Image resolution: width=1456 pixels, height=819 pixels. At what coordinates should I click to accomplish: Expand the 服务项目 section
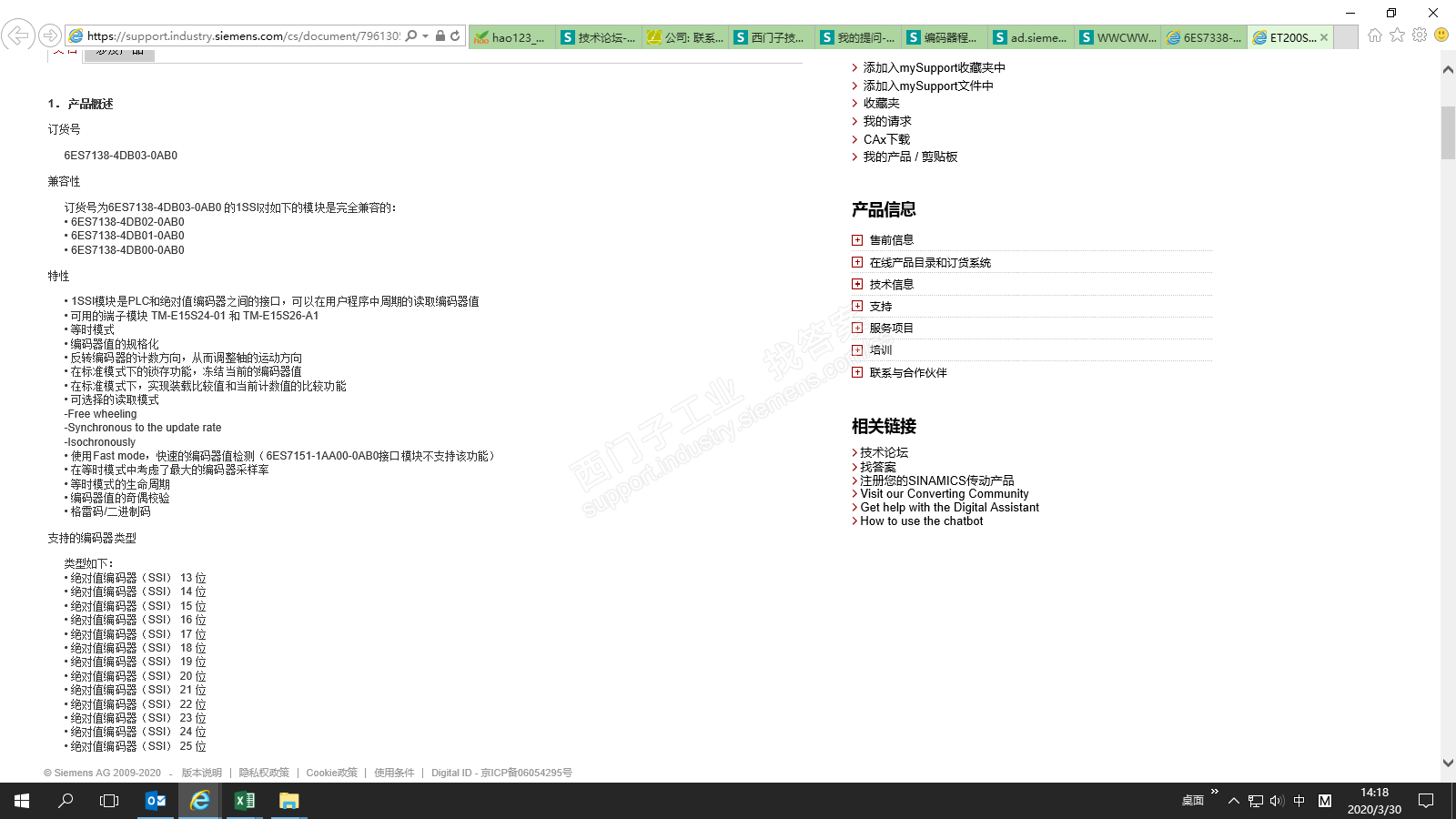pos(857,328)
